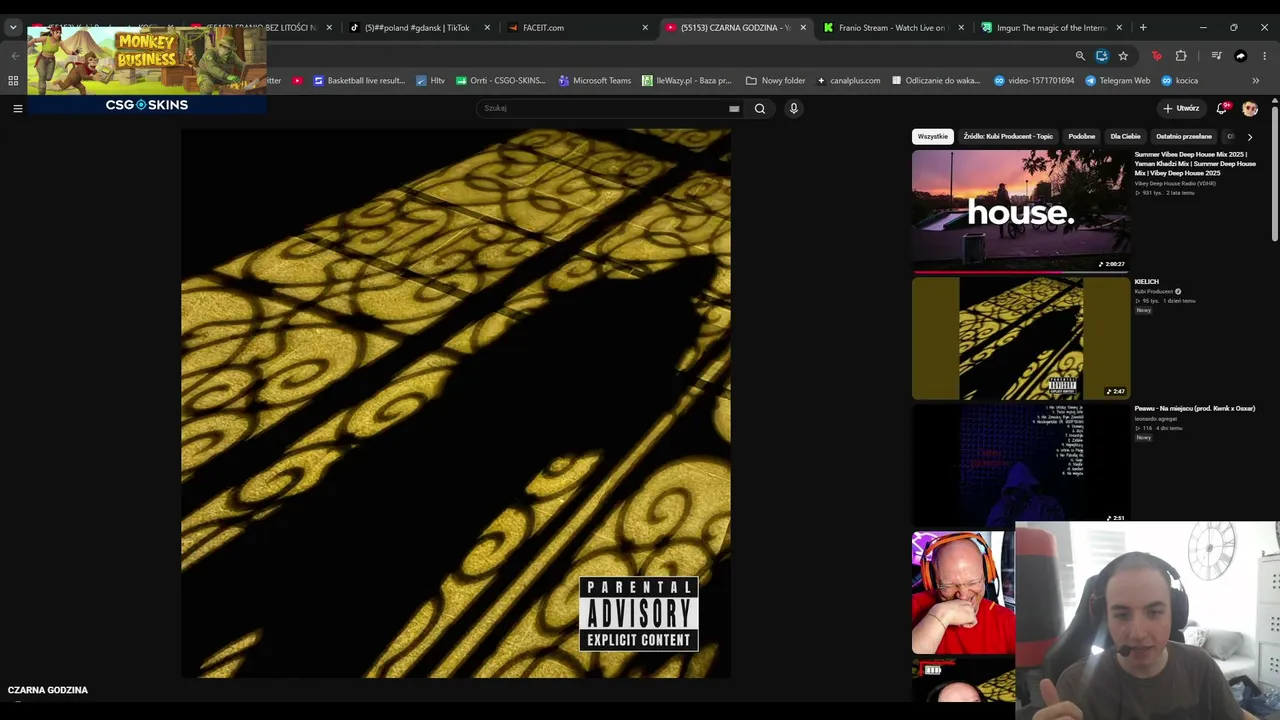Switch to the Imgur browser tab
Screen dimensions: 1280x720
coord(1051,28)
